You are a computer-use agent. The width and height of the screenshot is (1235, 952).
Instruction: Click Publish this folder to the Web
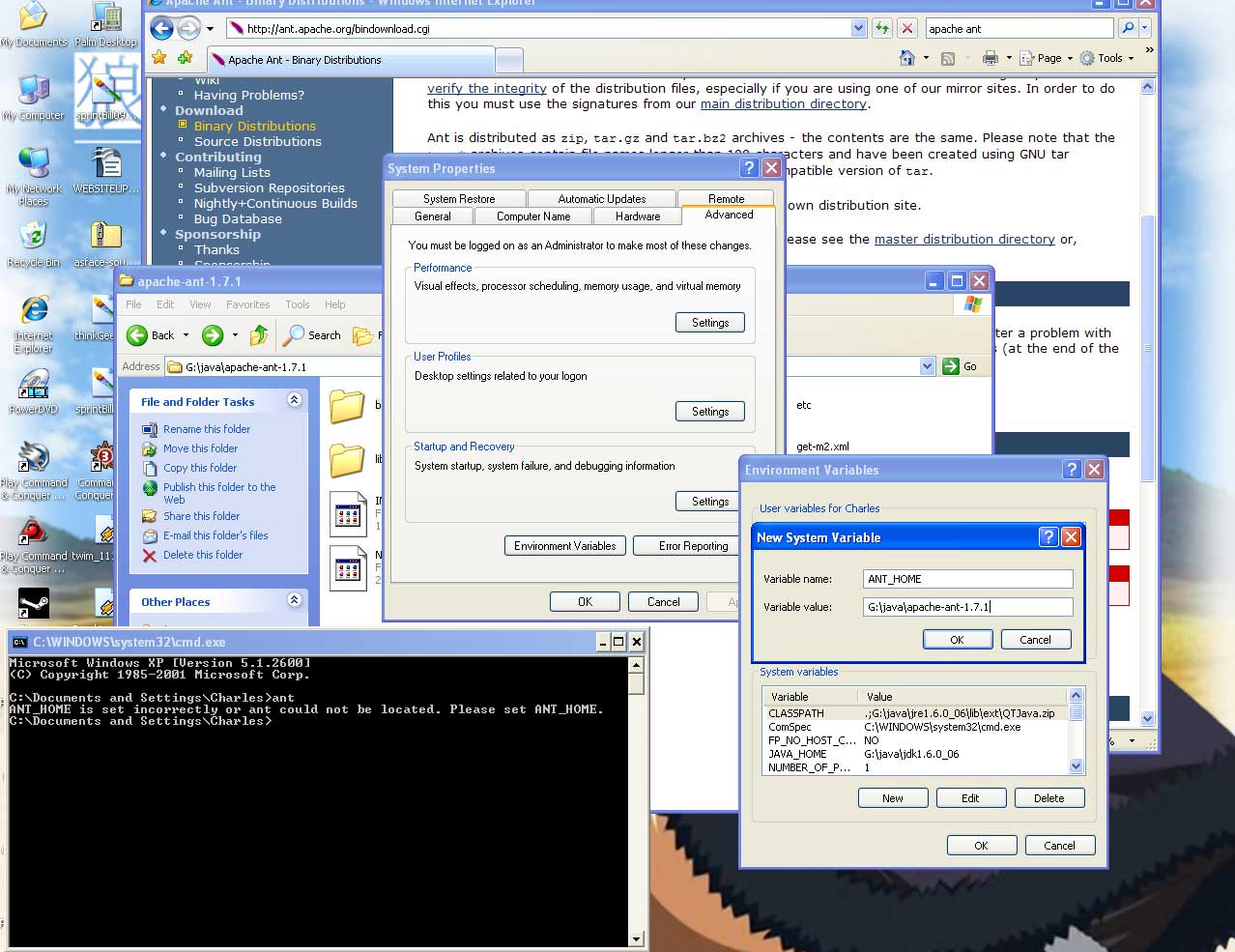click(218, 493)
